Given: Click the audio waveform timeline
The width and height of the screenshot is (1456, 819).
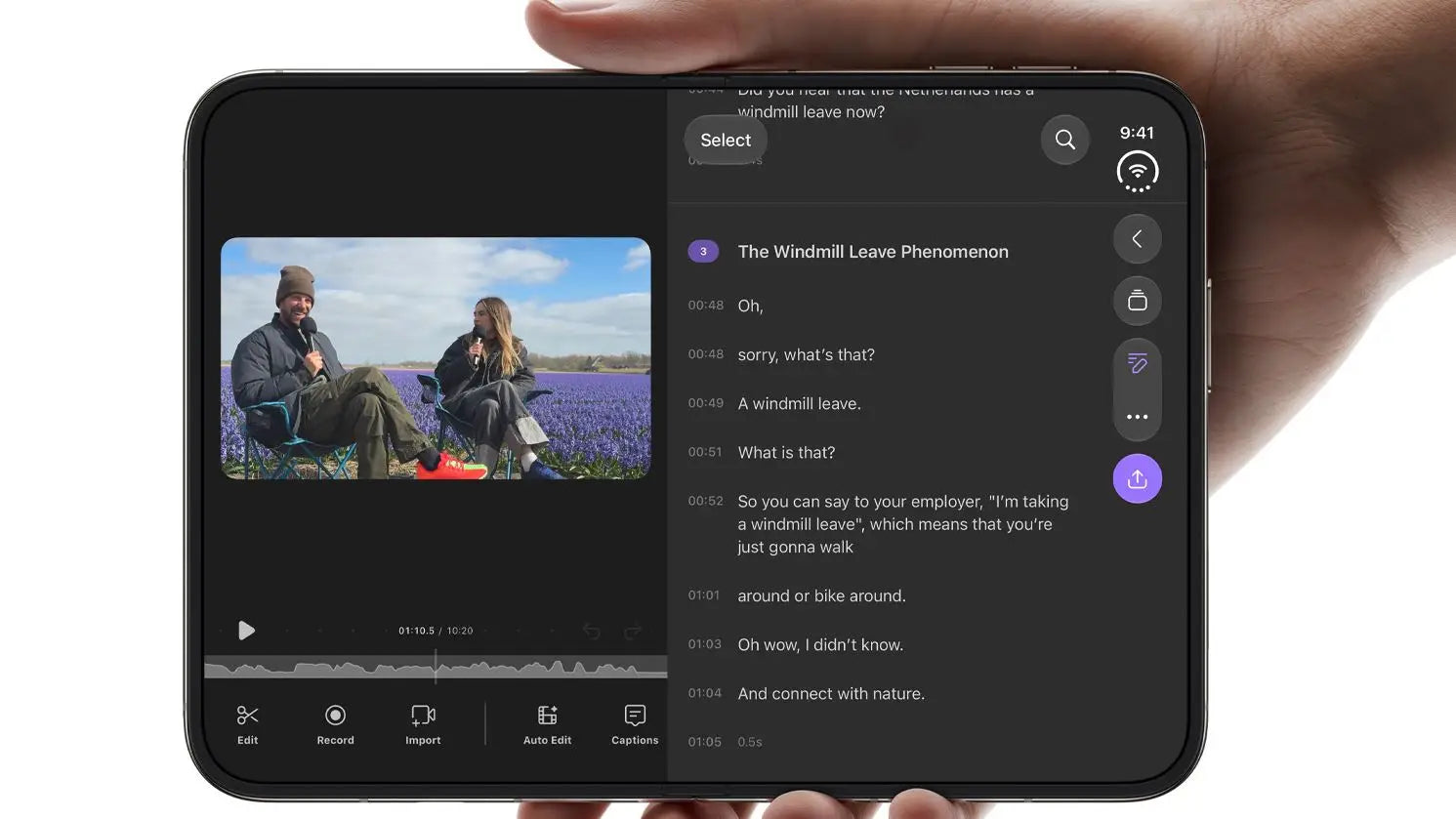Looking at the screenshot, I should (x=436, y=669).
